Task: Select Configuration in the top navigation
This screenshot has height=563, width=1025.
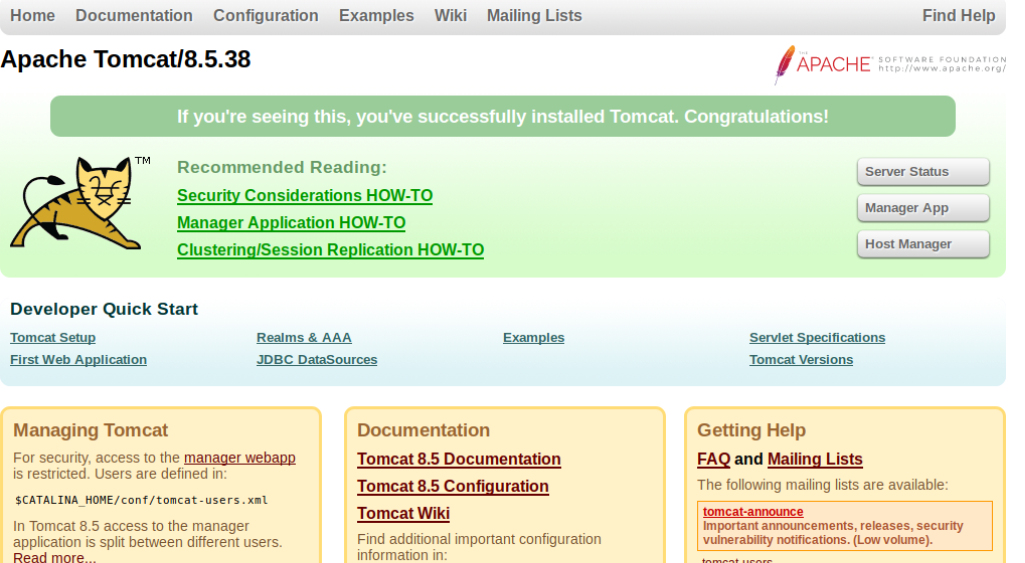Action: click(265, 16)
